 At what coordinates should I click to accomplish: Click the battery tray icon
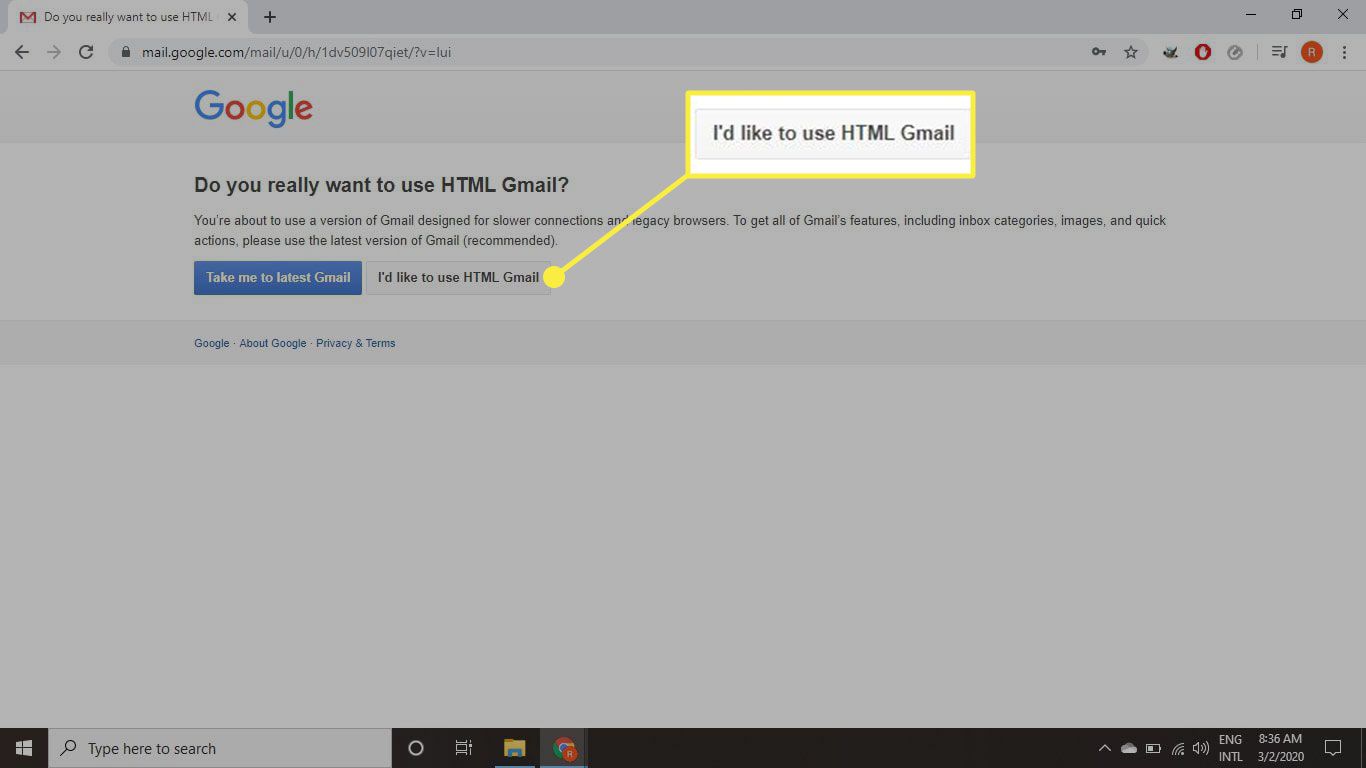tap(1153, 748)
